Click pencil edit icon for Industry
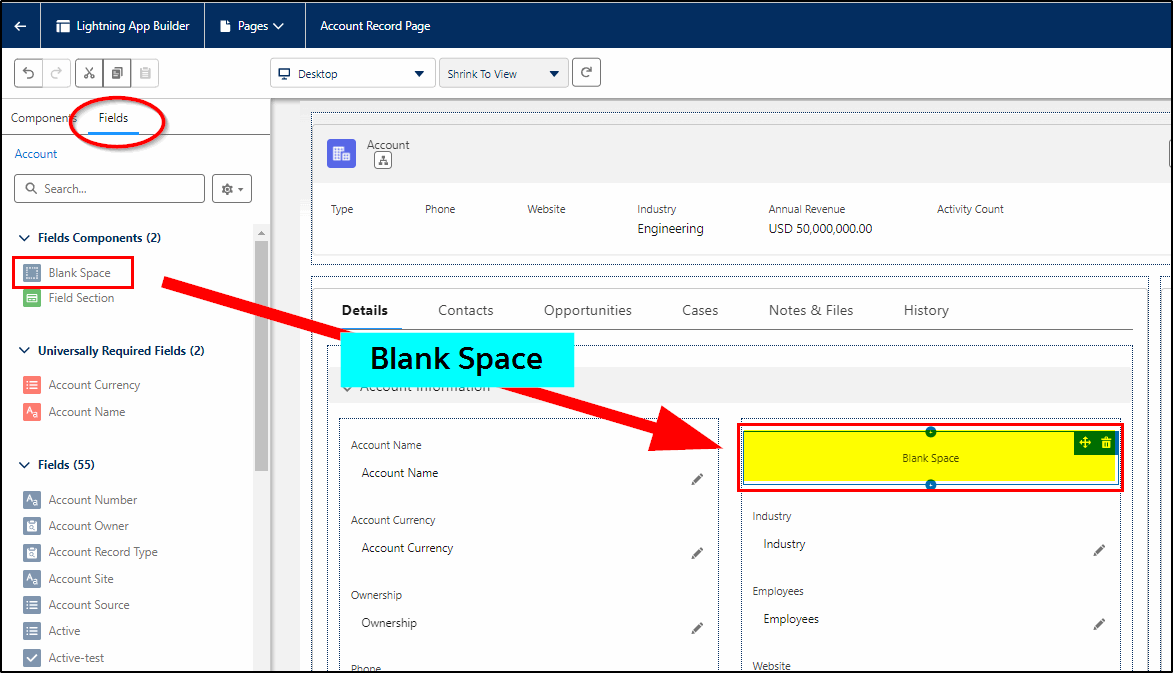 point(1099,550)
